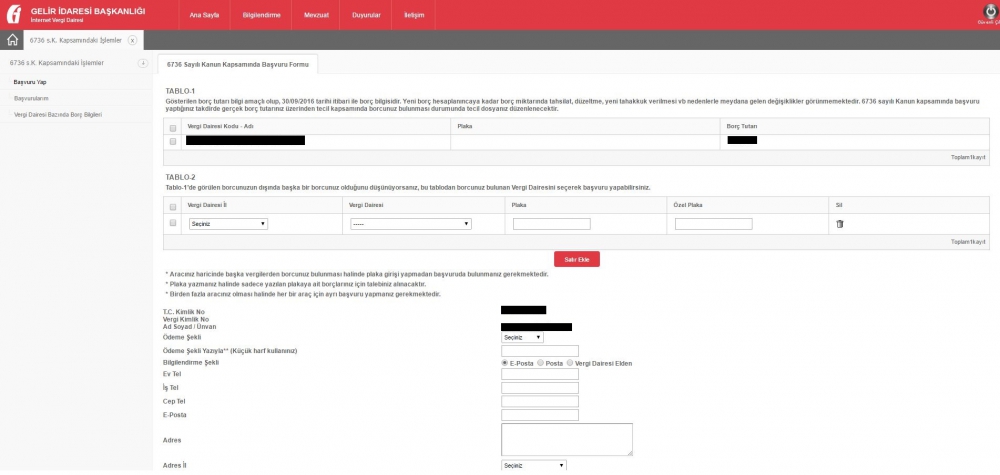Click the Gelir İdaresi Başkanlığı logo

13,14
